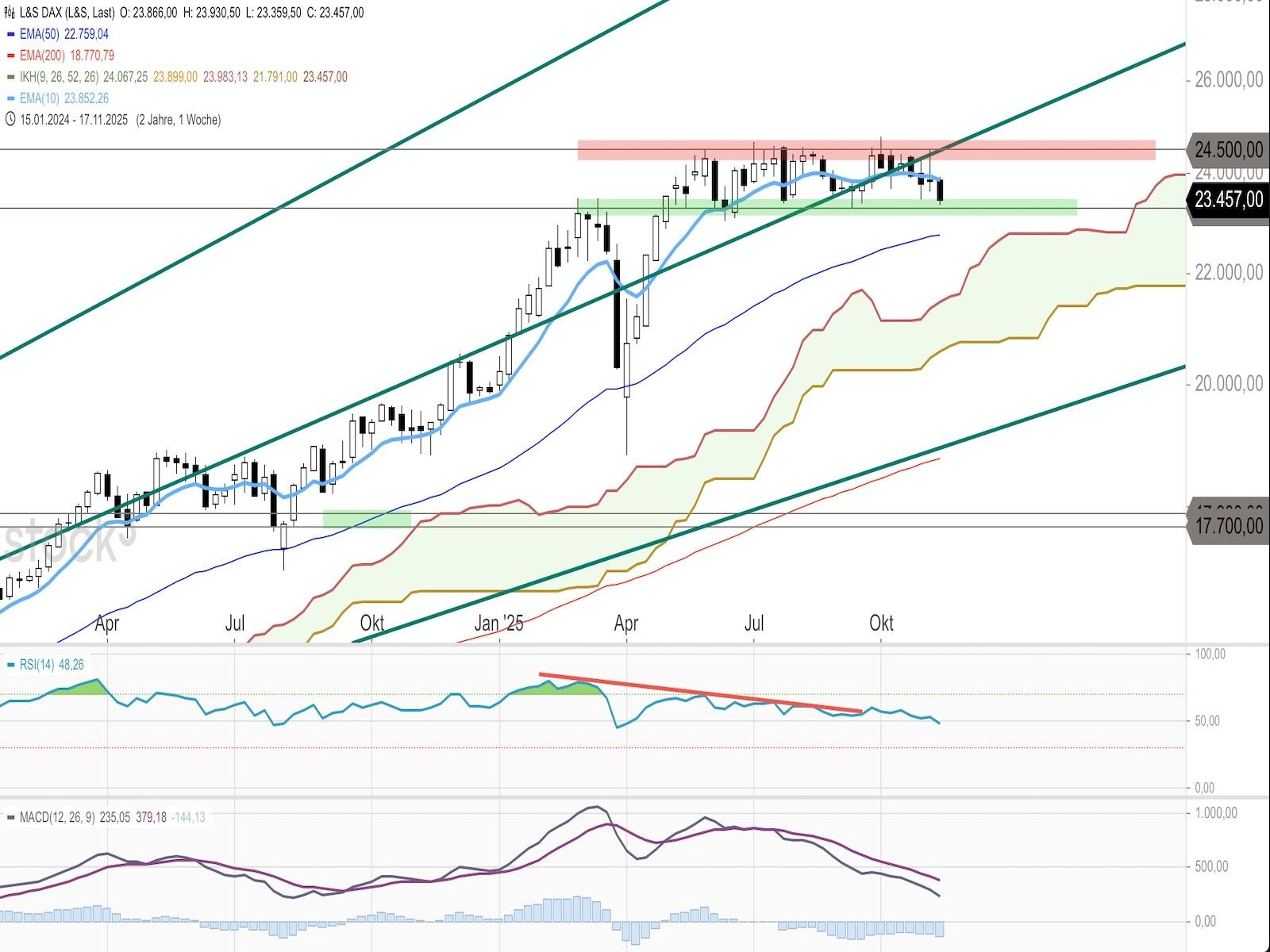
Task: Click the RSI(14) legend marker
Action: click(10, 665)
